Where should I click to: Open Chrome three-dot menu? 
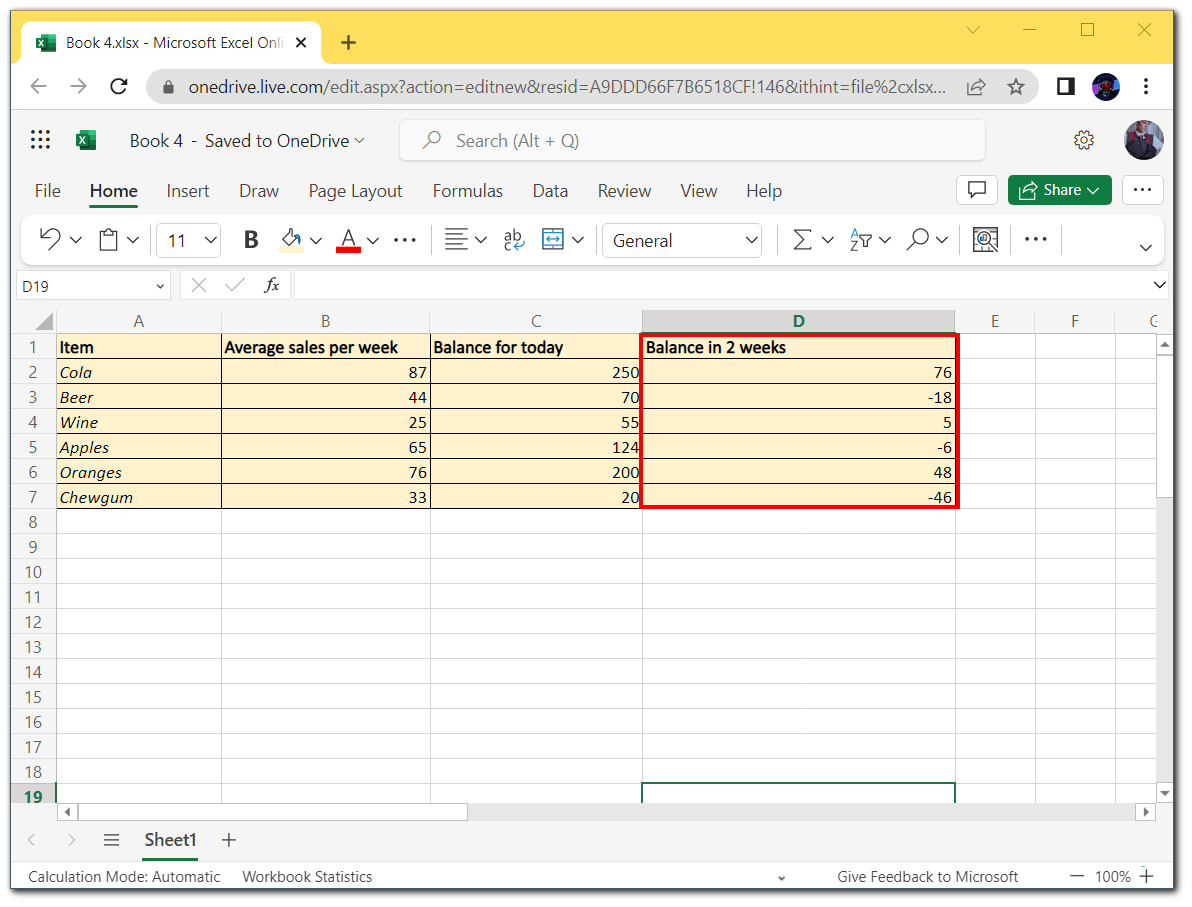[x=1146, y=87]
